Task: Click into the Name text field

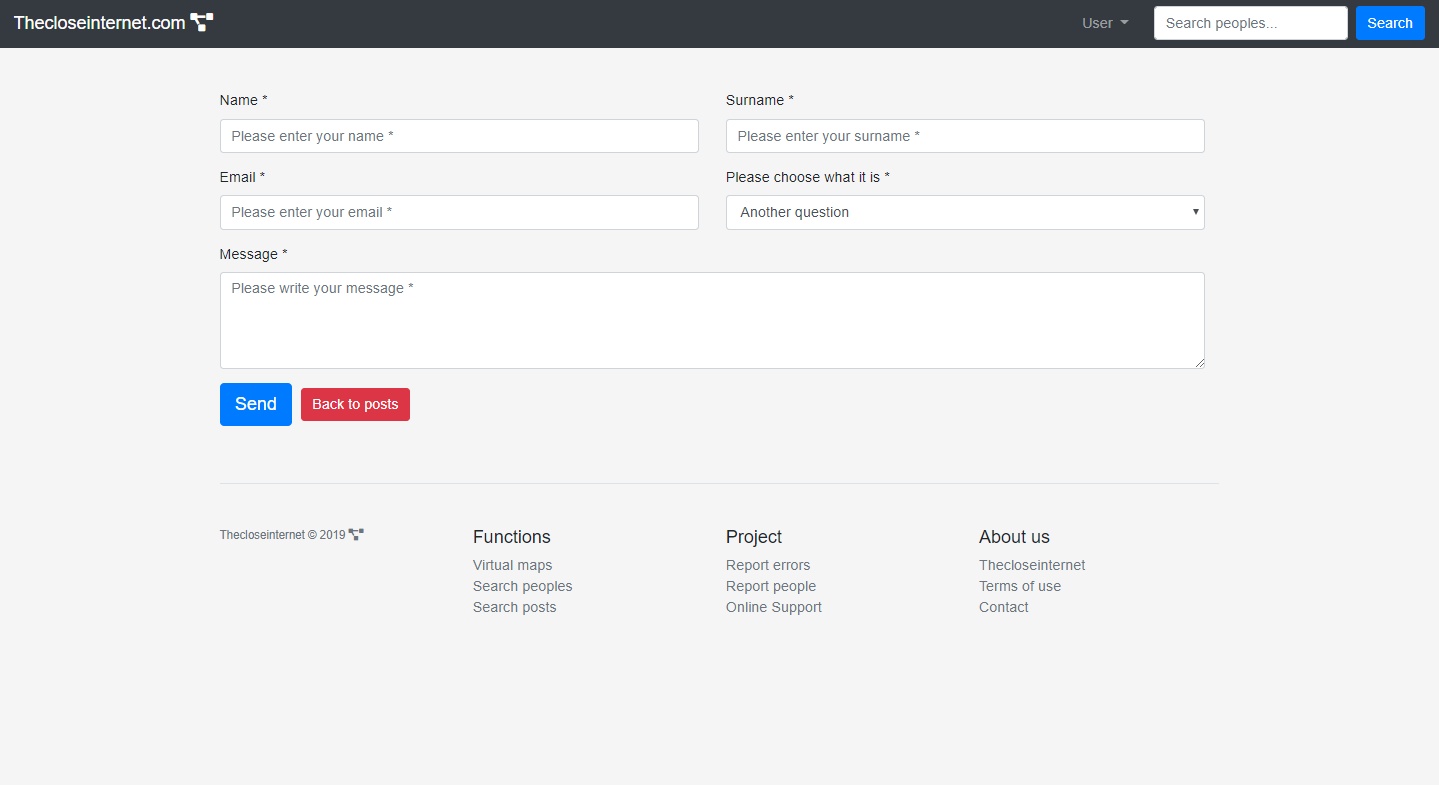Action: pyautogui.click(x=459, y=136)
